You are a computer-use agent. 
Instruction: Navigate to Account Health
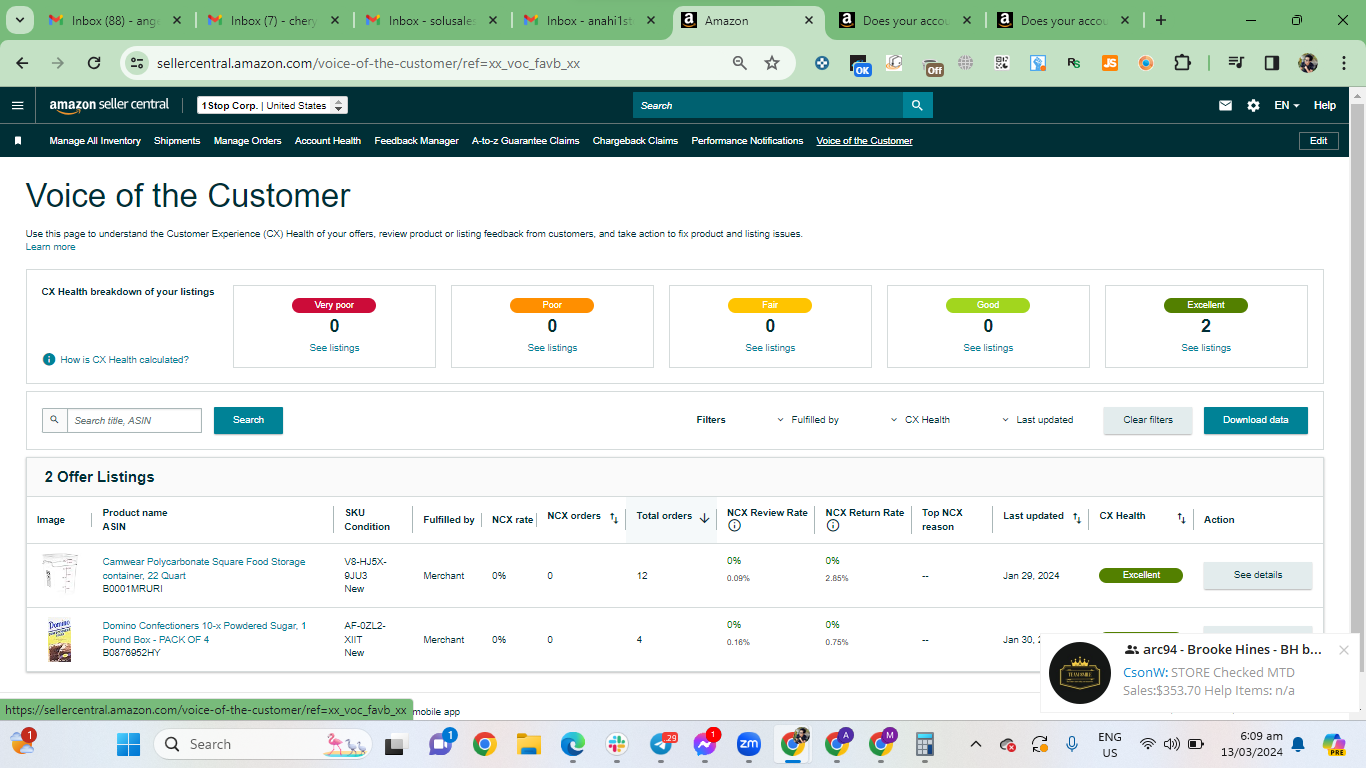pyautogui.click(x=328, y=141)
